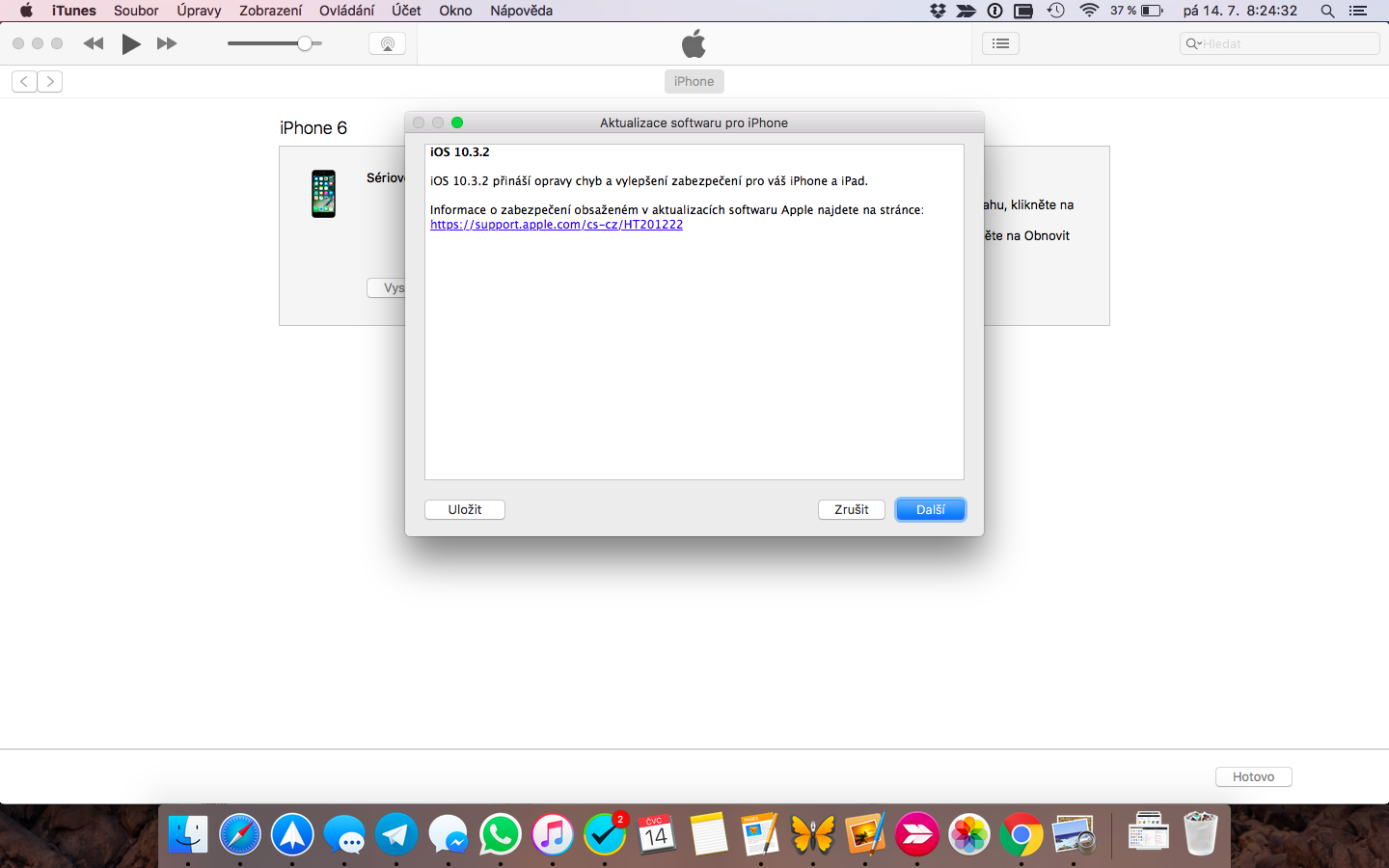Image resolution: width=1389 pixels, height=868 pixels.
Task: Open the Photos app in the Dock
Action: click(x=968, y=833)
